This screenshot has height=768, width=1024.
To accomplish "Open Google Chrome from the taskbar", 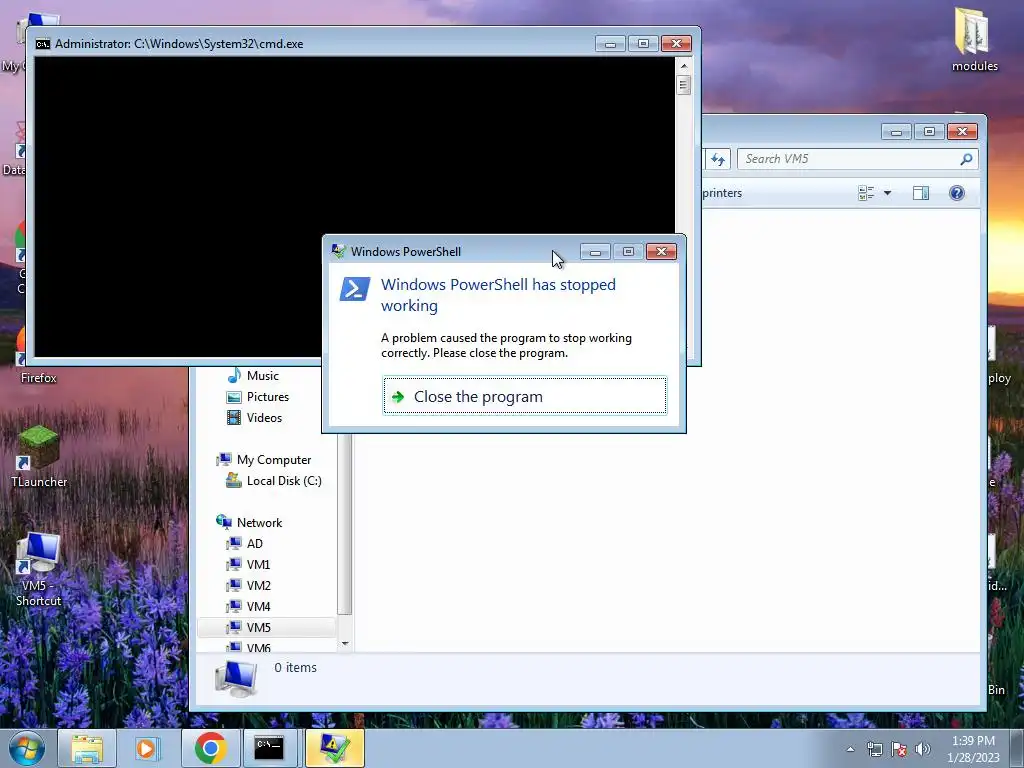I will tap(209, 748).
